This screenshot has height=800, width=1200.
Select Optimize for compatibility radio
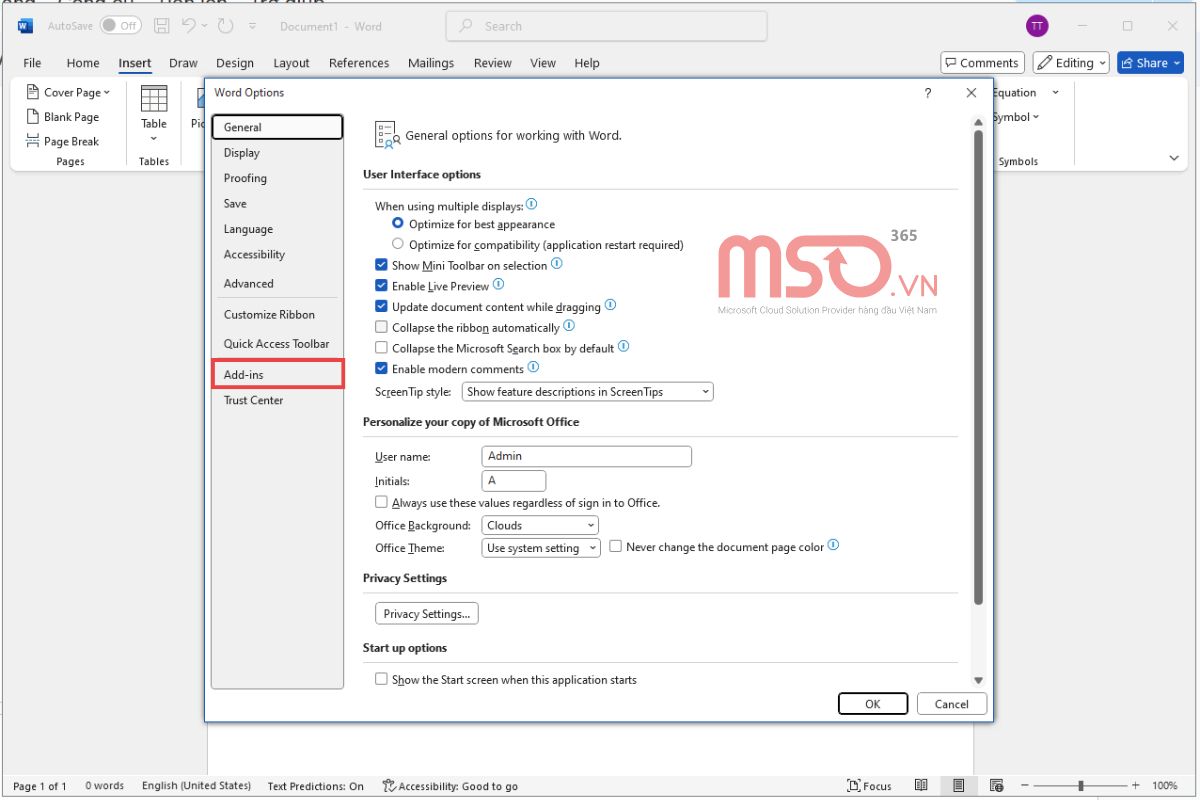(x=398, y=244)
